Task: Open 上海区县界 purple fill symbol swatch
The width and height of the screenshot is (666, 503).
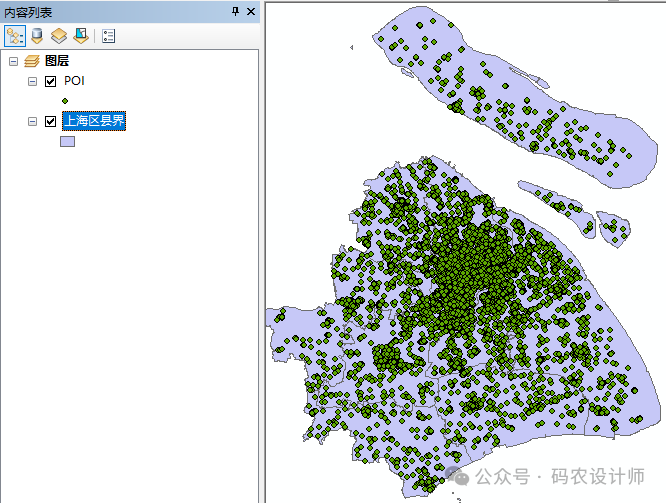Action: pyautogui.click(x=67, y=142)
